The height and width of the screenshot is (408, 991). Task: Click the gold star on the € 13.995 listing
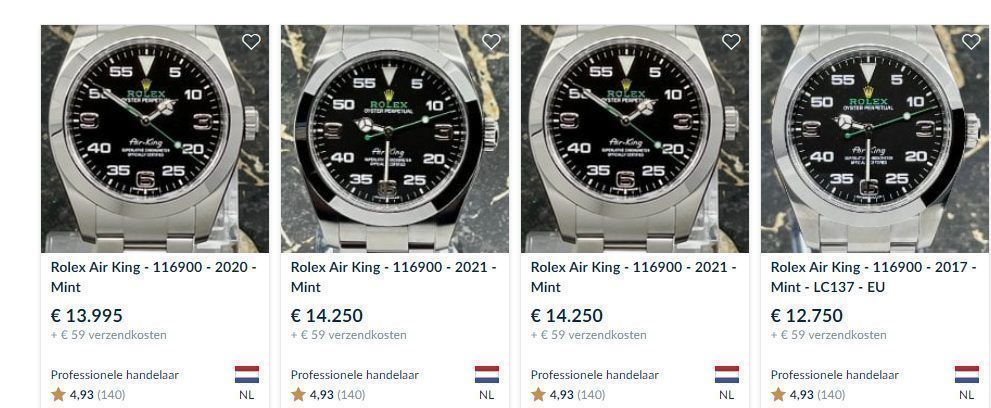click(58, 395)
